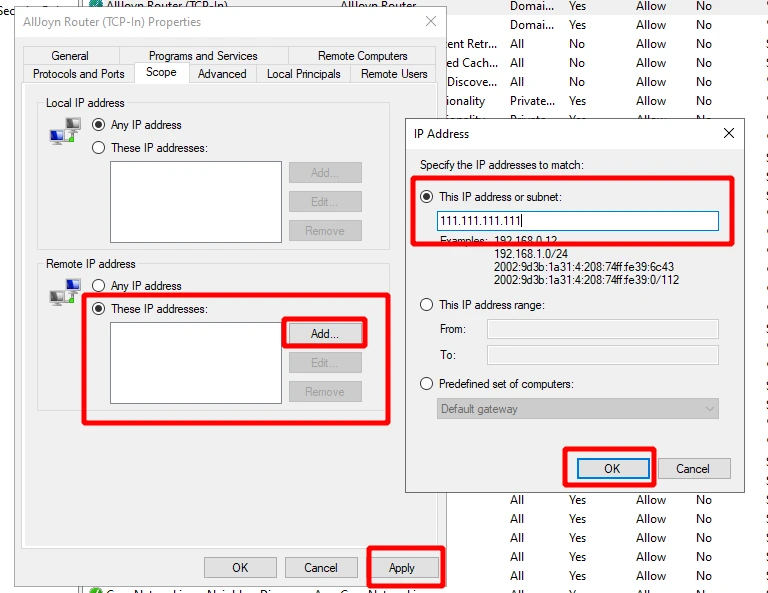Screen dimensions: 768x593
Task: Open the Remote Computers tab
Action: (x=362, y=55)
